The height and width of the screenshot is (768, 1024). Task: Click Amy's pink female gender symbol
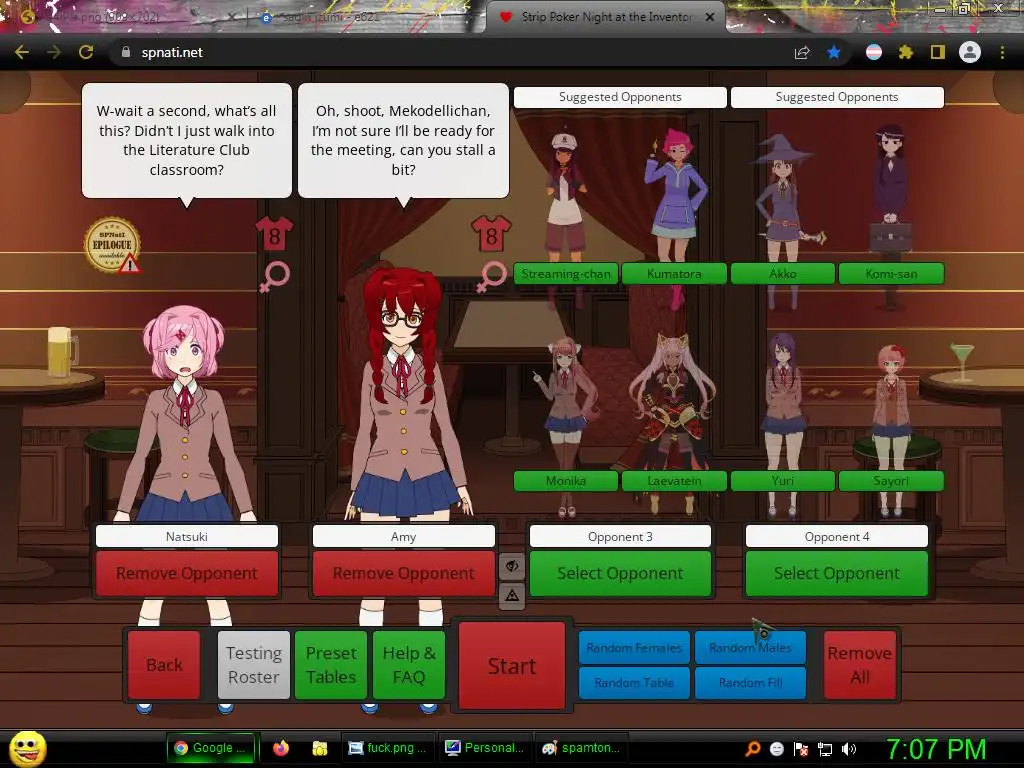[x=491, y=277]
